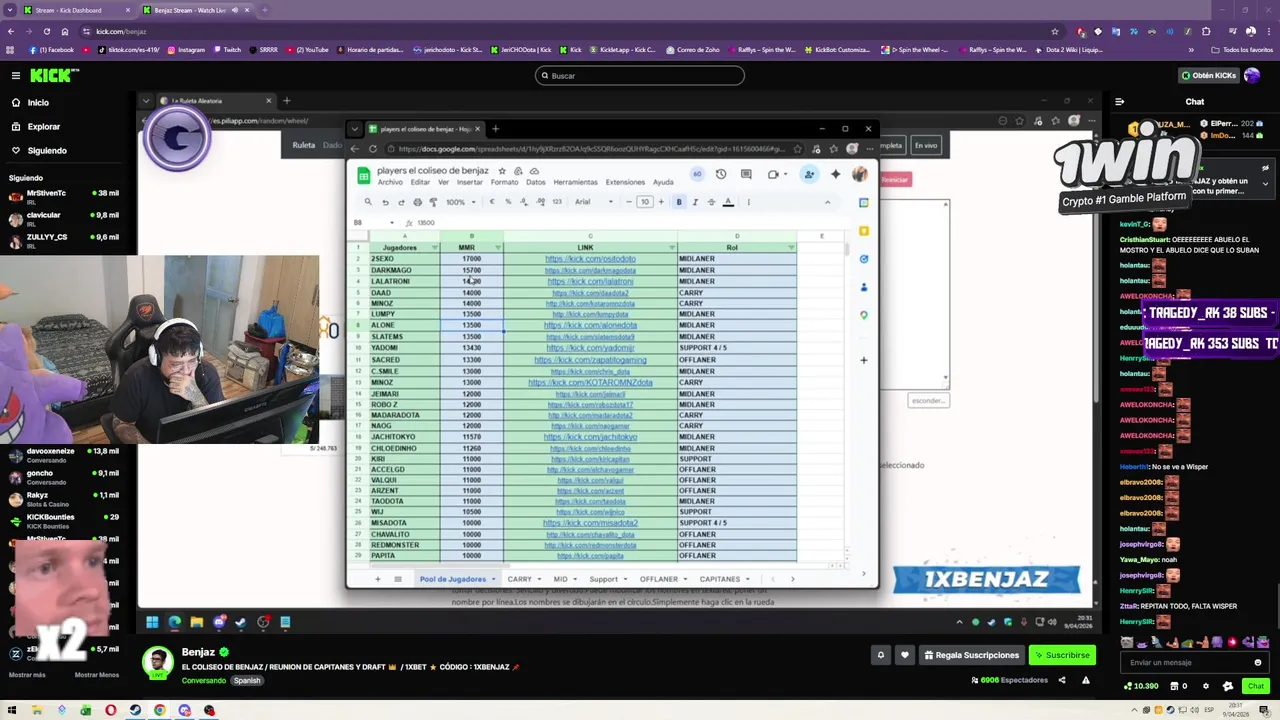1280x720 pixels.
Task: Open the all sheets list icon
Action: tap(397, 579)
